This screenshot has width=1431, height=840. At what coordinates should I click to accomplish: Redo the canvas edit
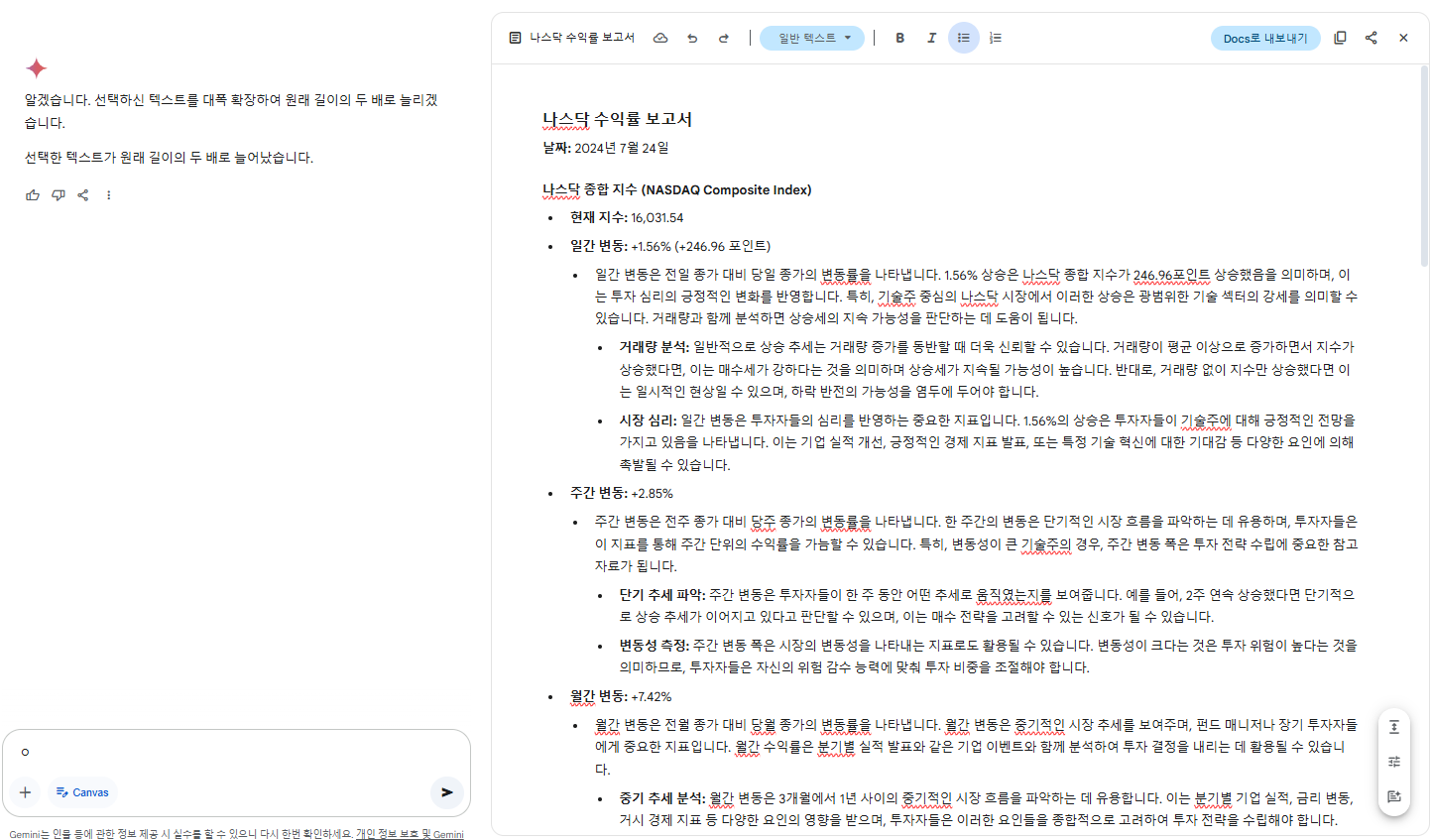724,38
